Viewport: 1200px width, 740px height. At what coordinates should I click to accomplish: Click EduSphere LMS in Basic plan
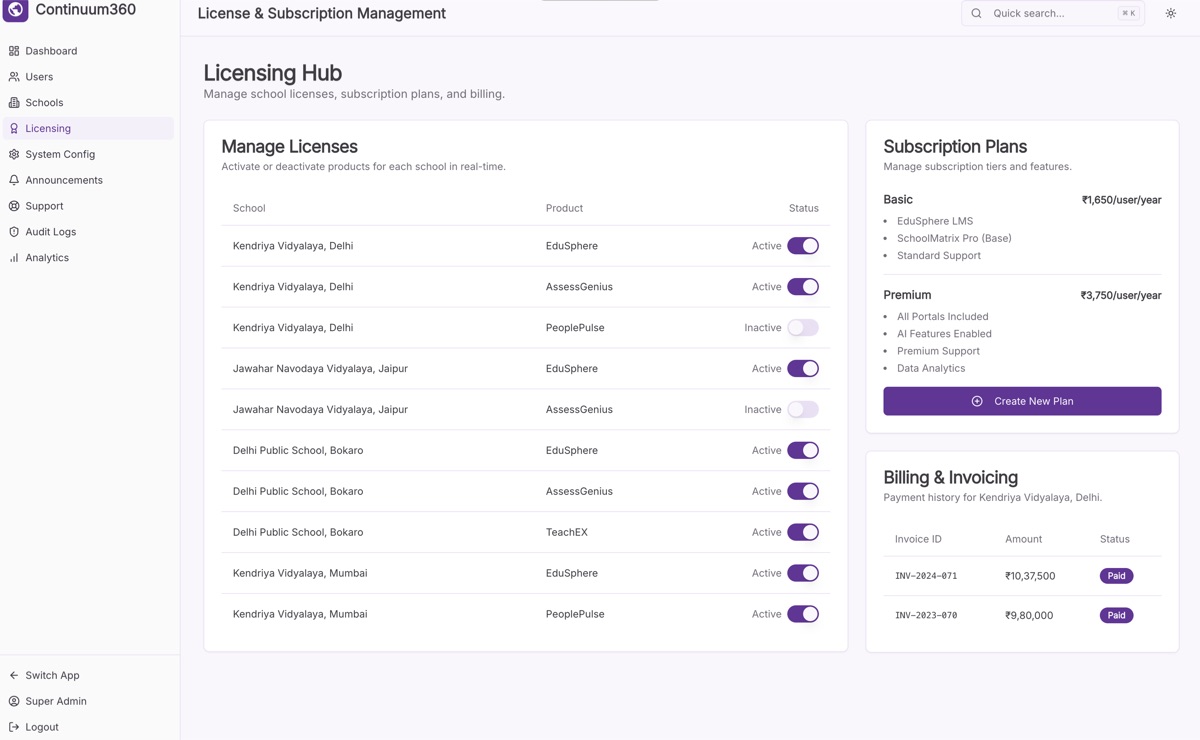935,222
